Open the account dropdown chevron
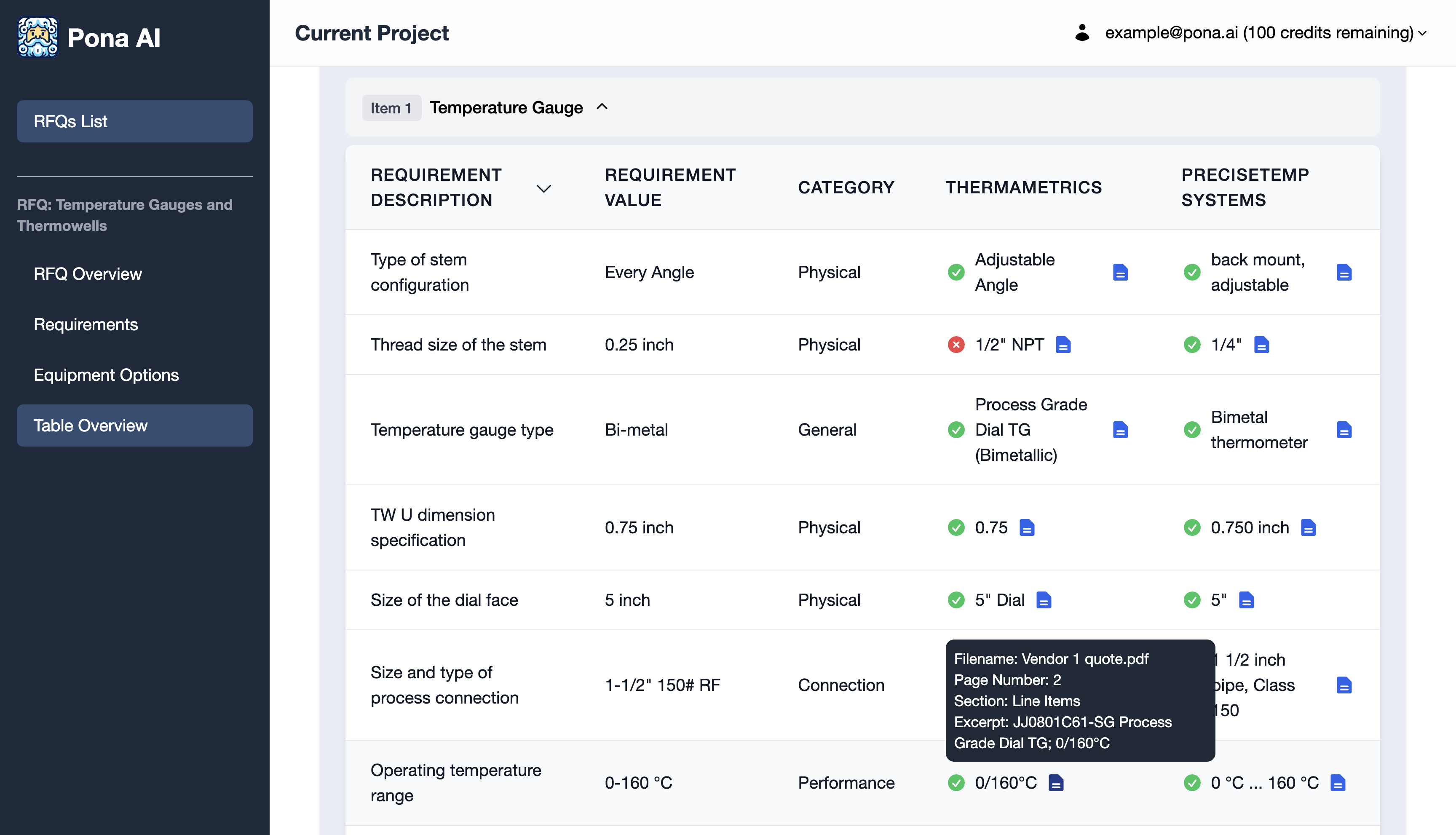 1423,33
